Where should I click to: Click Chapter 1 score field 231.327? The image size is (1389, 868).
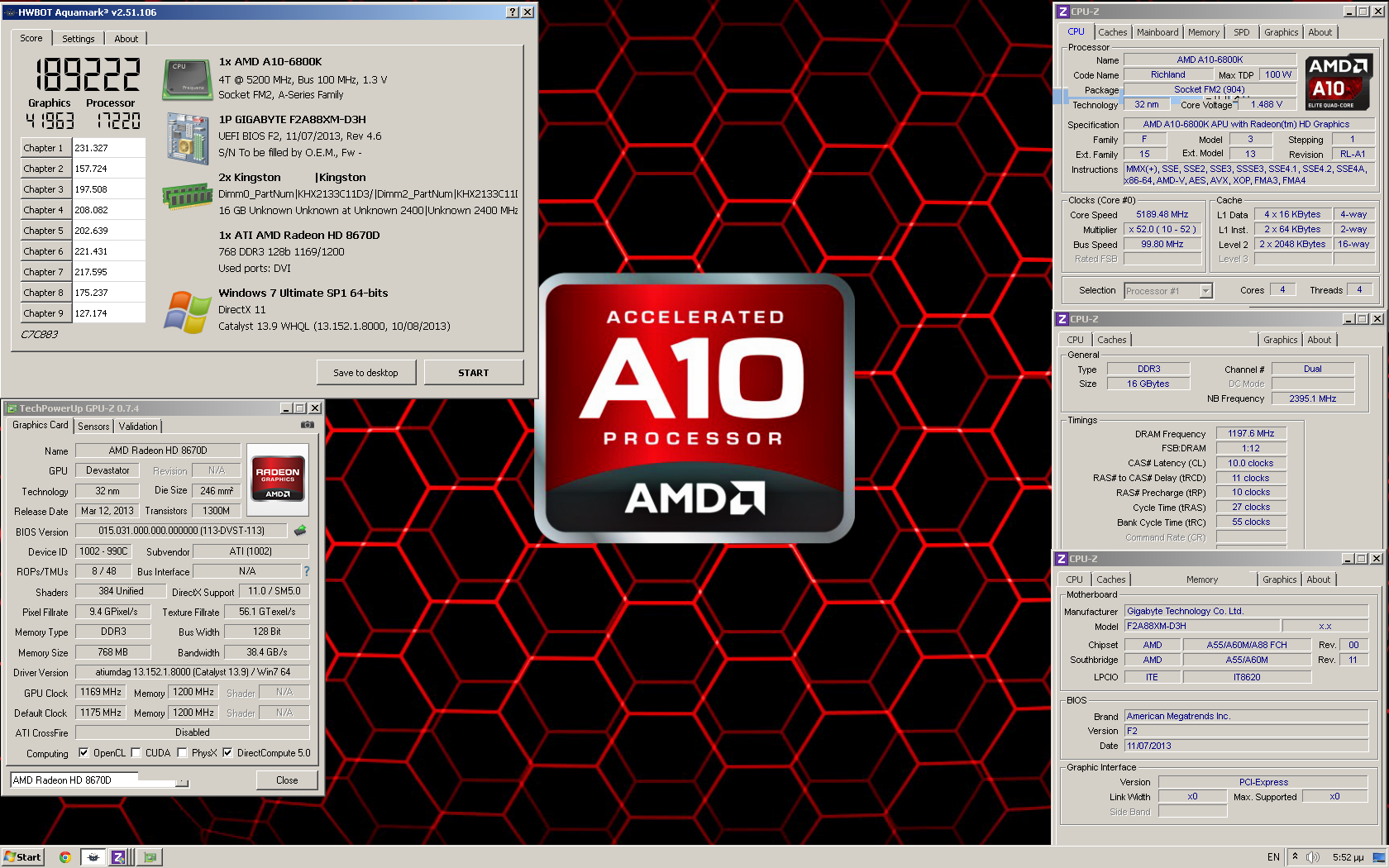(109, 148)
